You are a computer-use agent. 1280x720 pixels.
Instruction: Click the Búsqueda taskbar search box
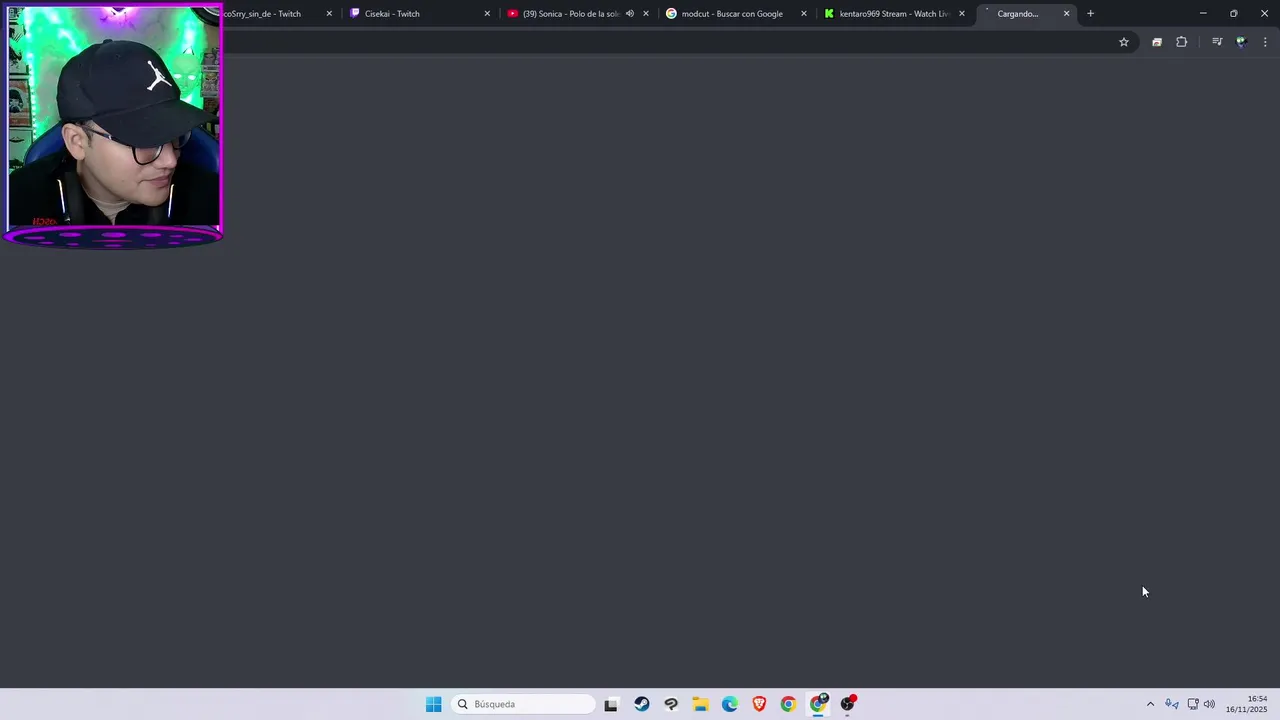pyautogui.click(x=523, y=704)
